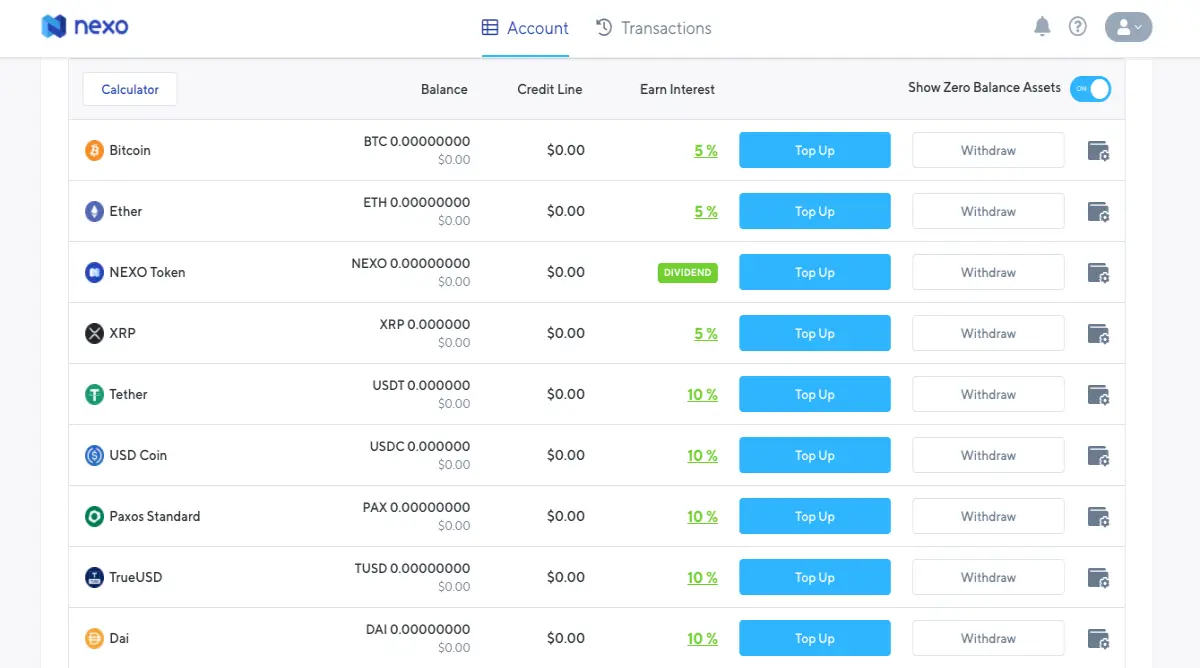Open wallet settings for USD Coin
This screenshot has width=1200, height=668.
(1098, 456)
